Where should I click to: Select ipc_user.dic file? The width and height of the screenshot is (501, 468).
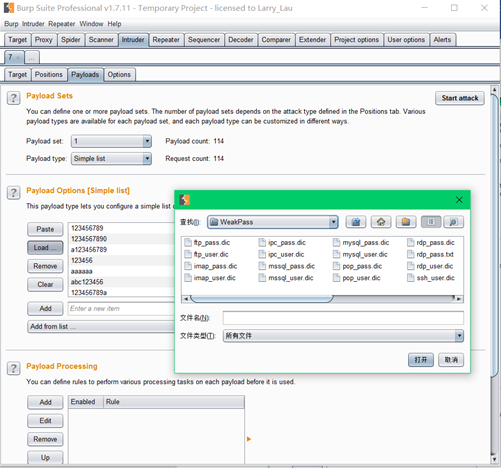click(x=282, y=254)
